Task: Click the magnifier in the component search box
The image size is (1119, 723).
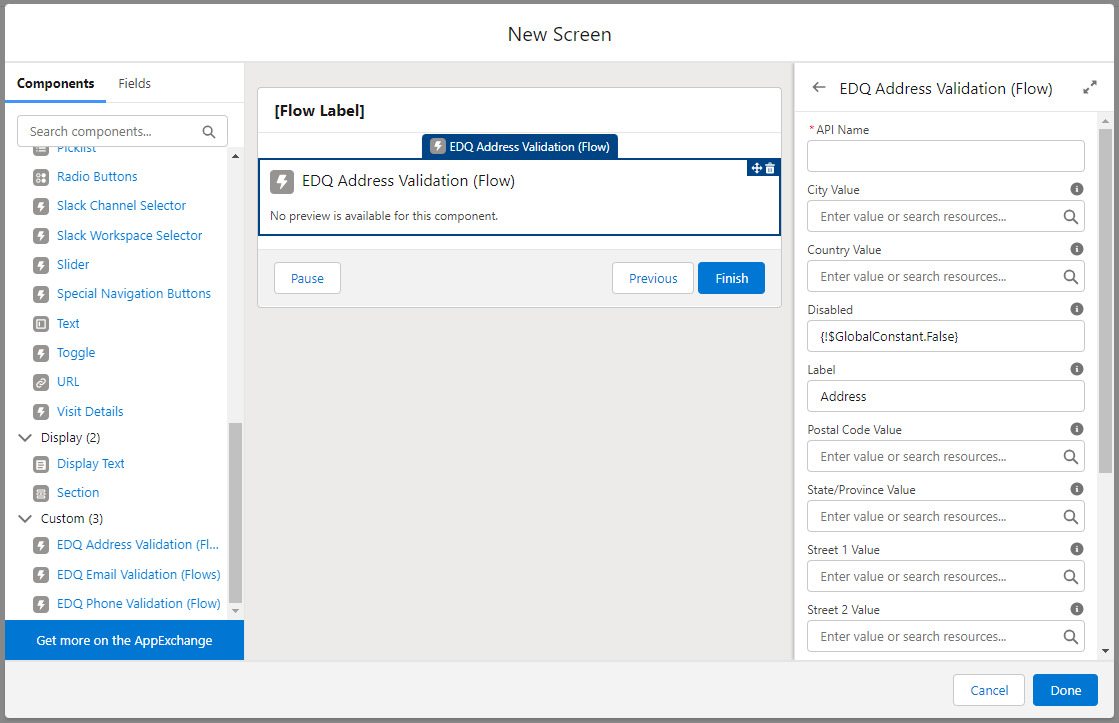Action: [x=209, y=131]
